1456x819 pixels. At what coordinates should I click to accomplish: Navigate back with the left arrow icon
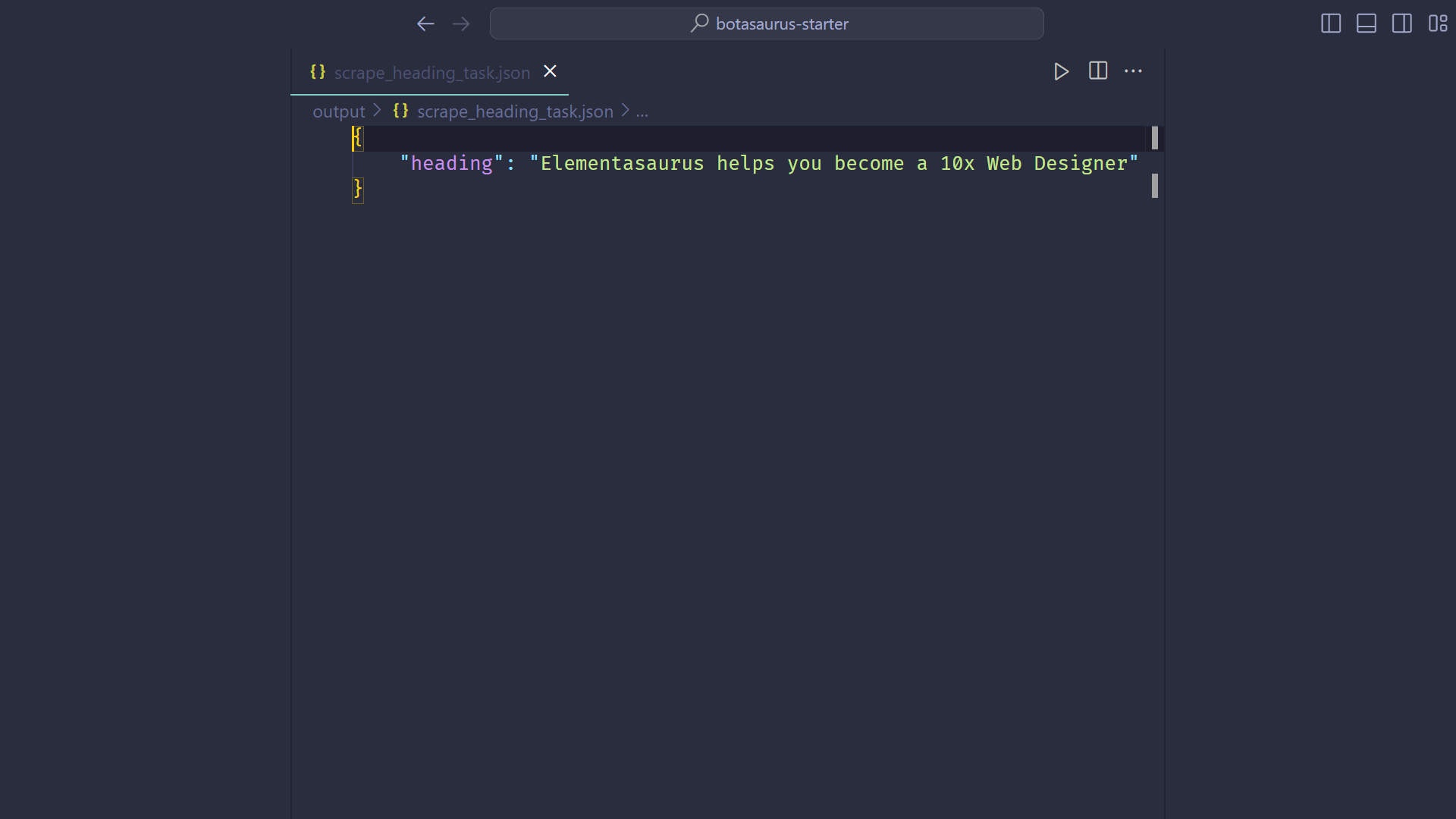click(x=425, y=24)
